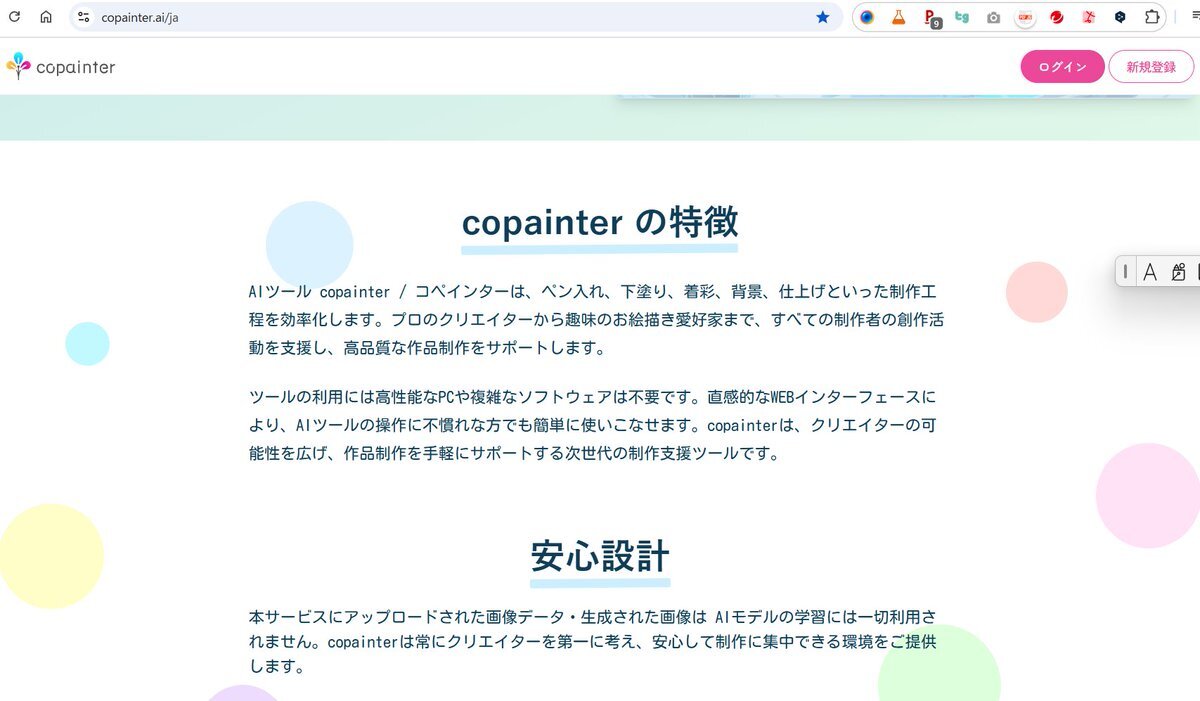
Task: Open the red P extension with badge 9
Action: click(931, 18)
